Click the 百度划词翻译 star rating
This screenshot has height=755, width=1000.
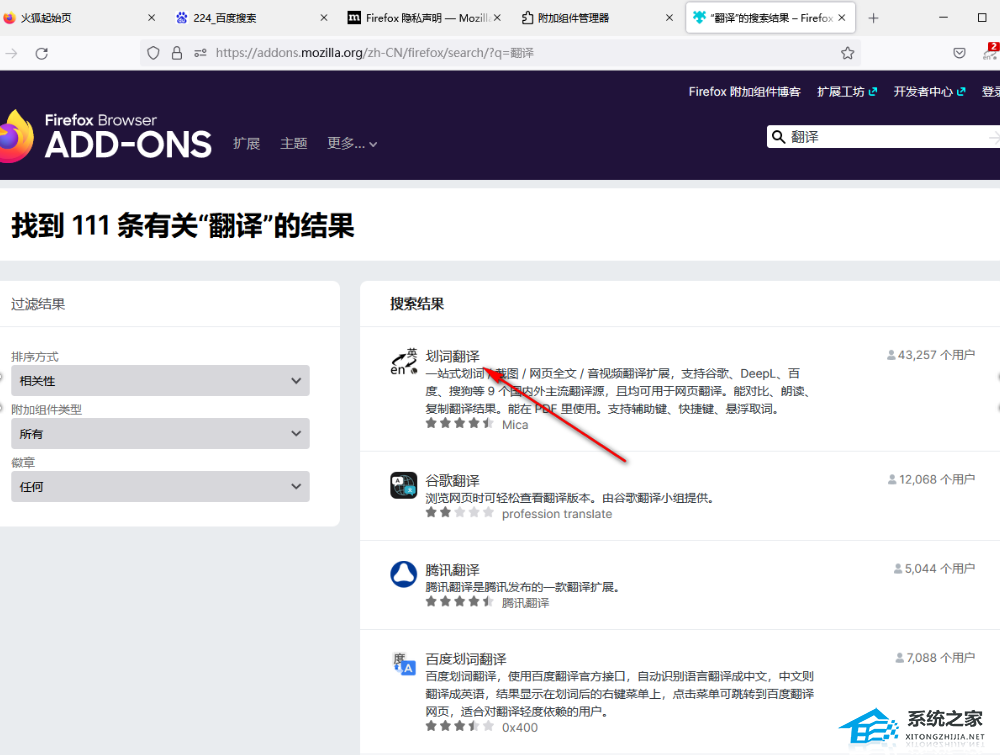tap(459, 726)
